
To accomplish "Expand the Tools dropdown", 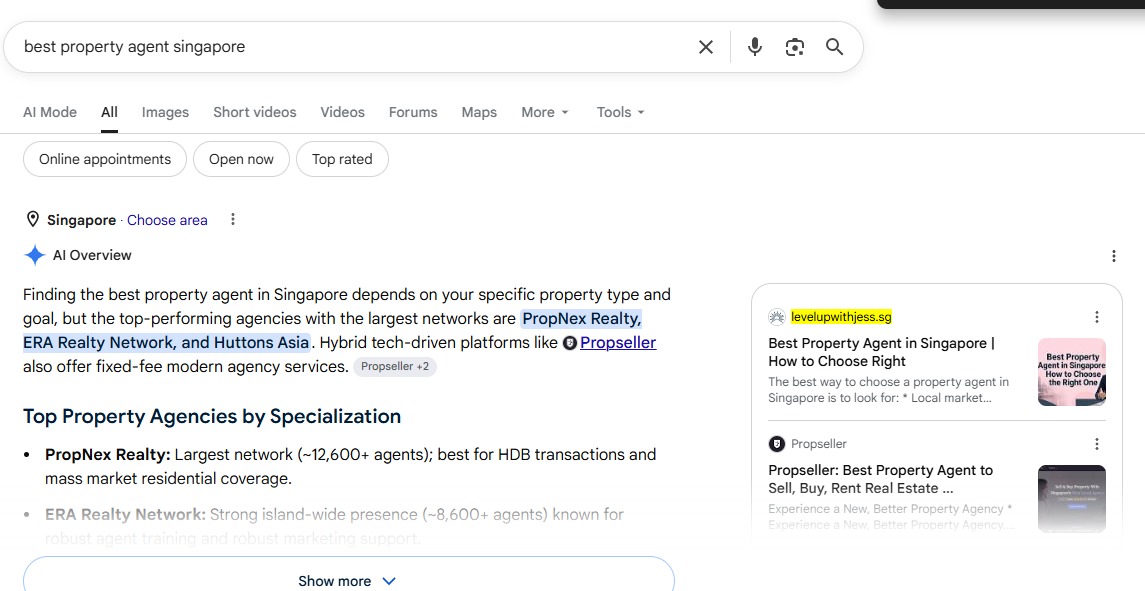I will click(620, 113).
